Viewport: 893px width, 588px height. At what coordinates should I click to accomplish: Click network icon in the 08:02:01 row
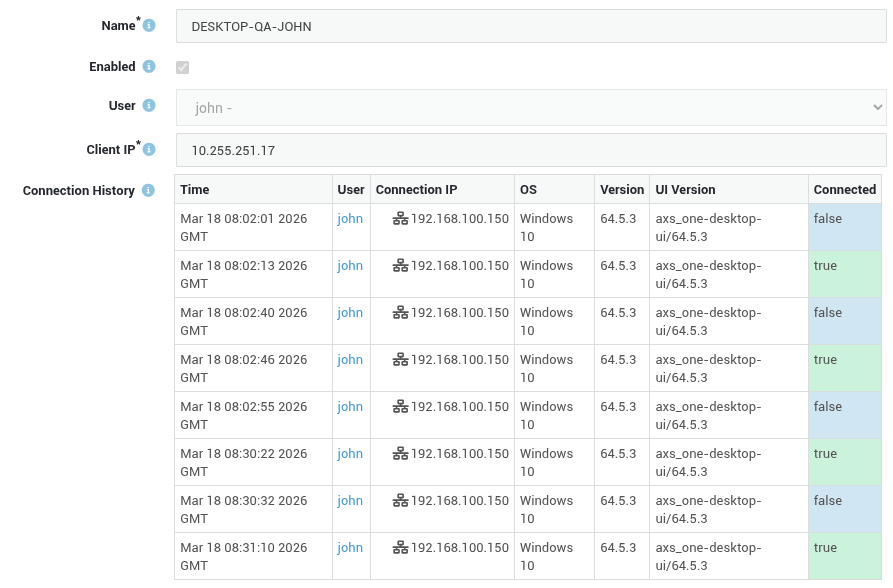(x=400, y=219)
